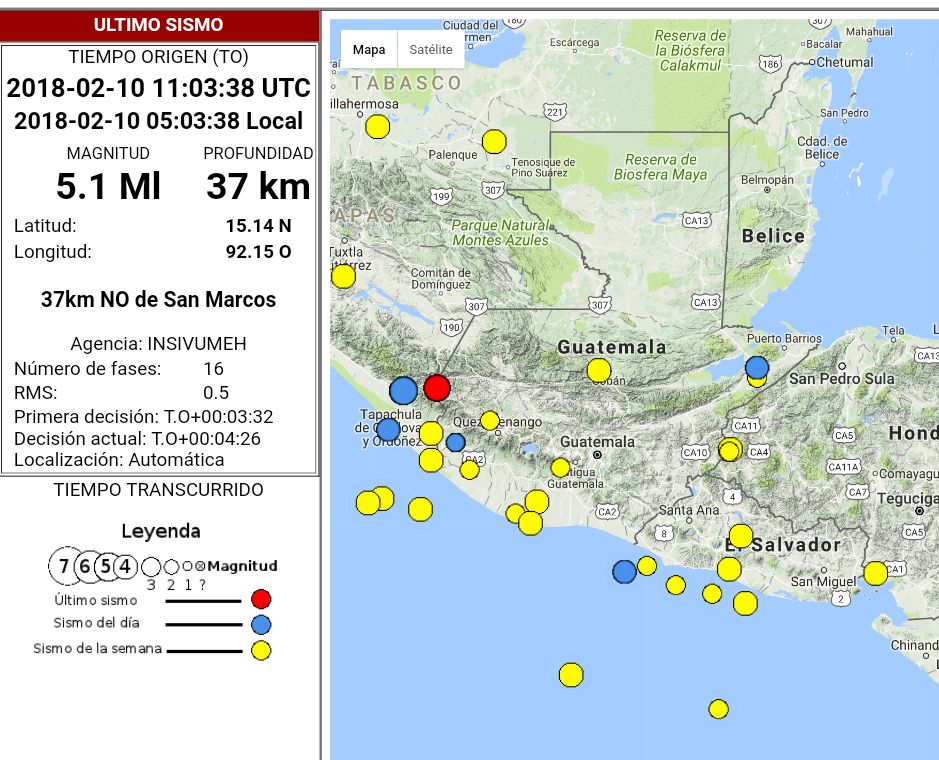Click the blue offshore marker in the Pacific
This screenshot has width=939, height=760.
pos(624,571)
